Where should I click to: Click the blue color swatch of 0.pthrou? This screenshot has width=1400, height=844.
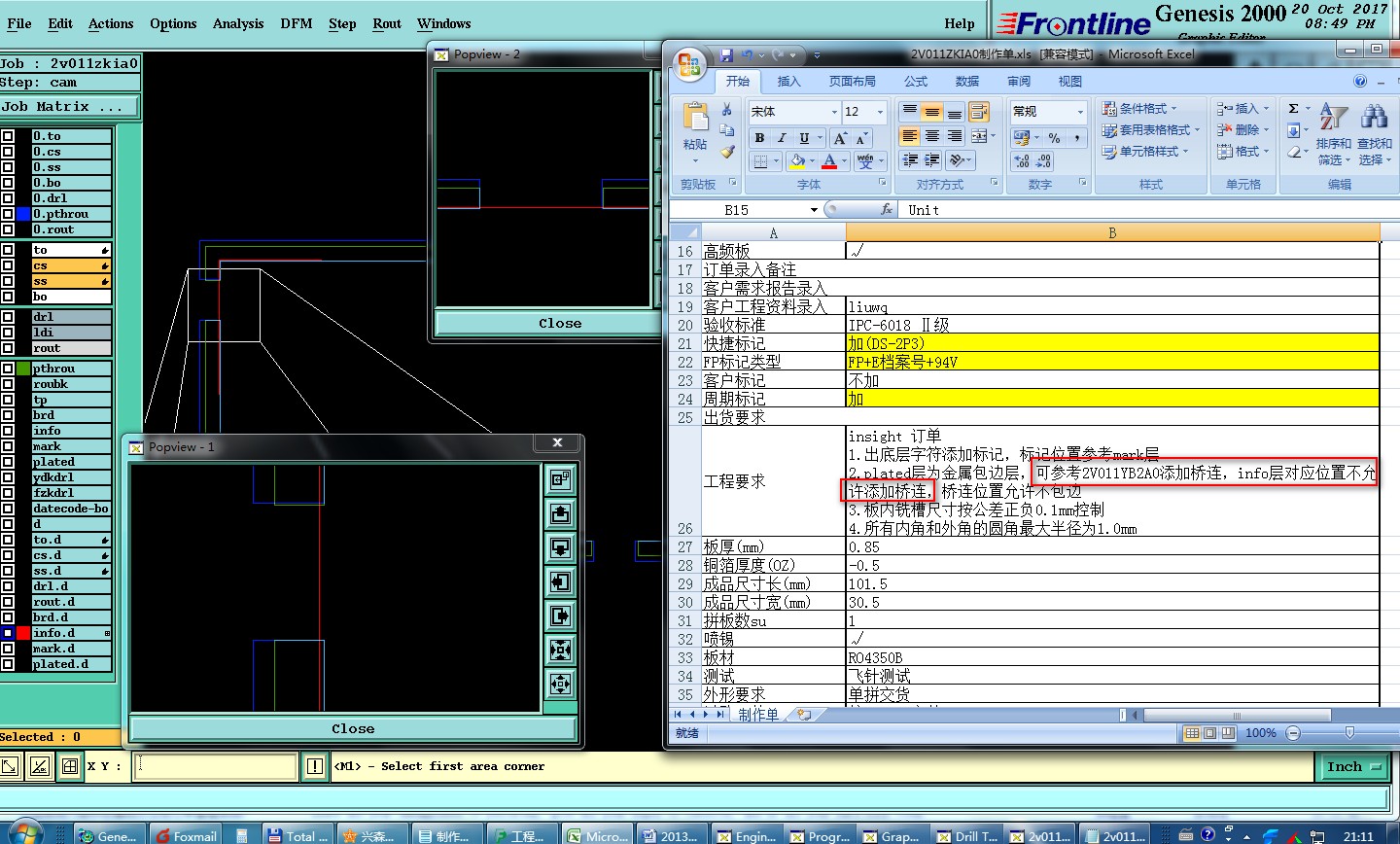pos(23,214)
